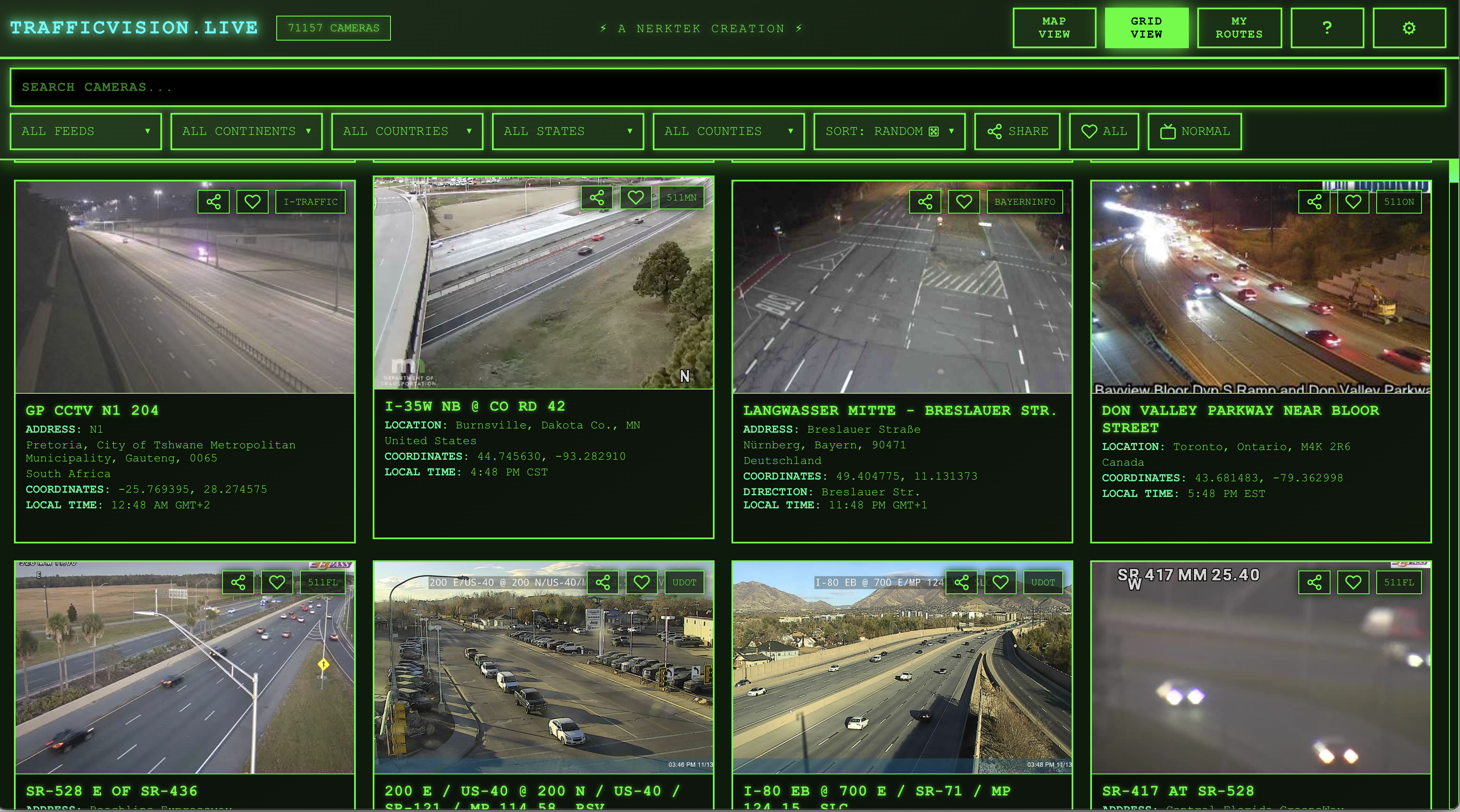Screen dimensions: 1460x812
Task: Expand the ALL STATES selector
Action: [x=567, y=131]
